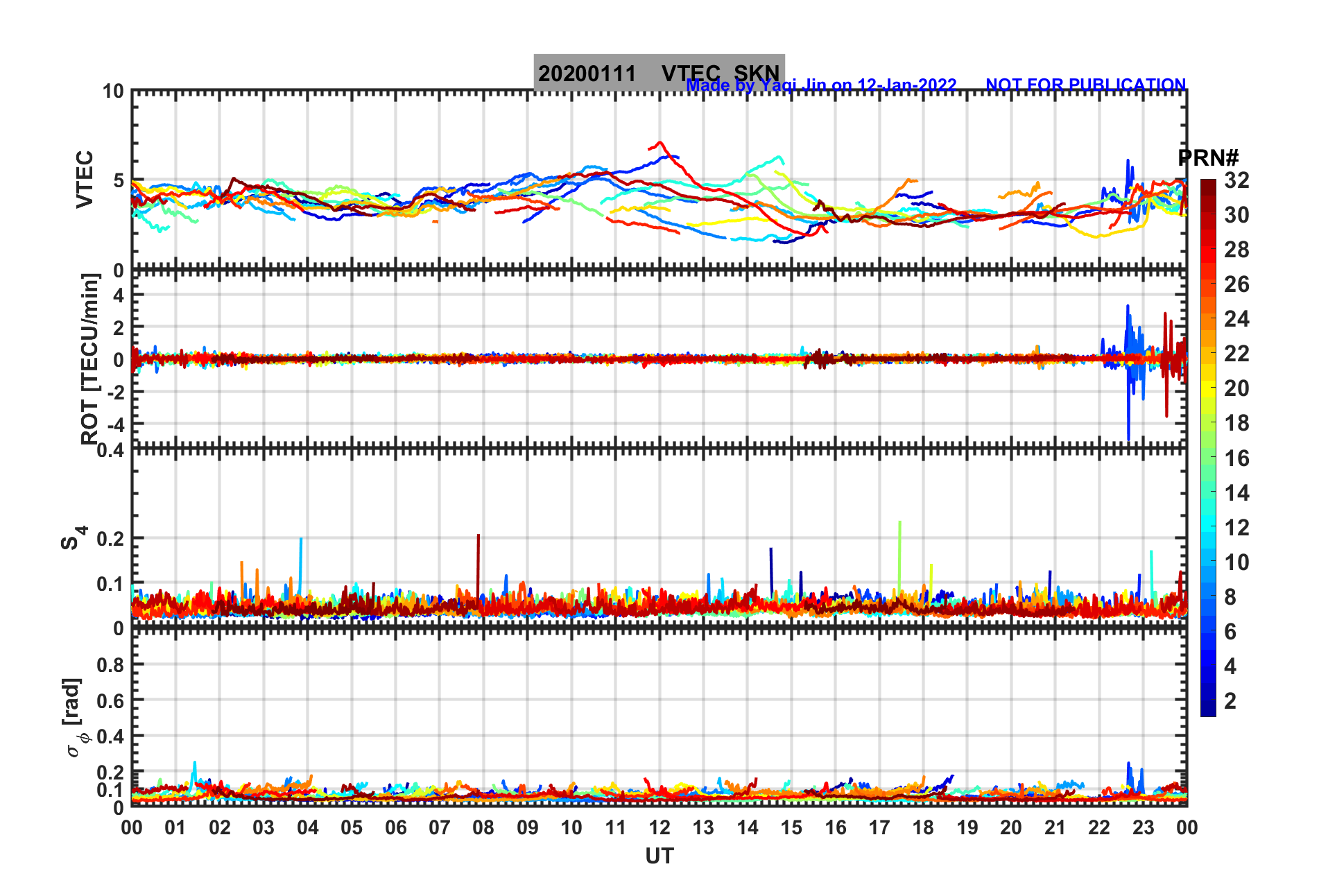Select the "0.6" tick on the sigma-phi axis
The image size is (1319, 896).
pyautogui.click(x=110, y=700)
